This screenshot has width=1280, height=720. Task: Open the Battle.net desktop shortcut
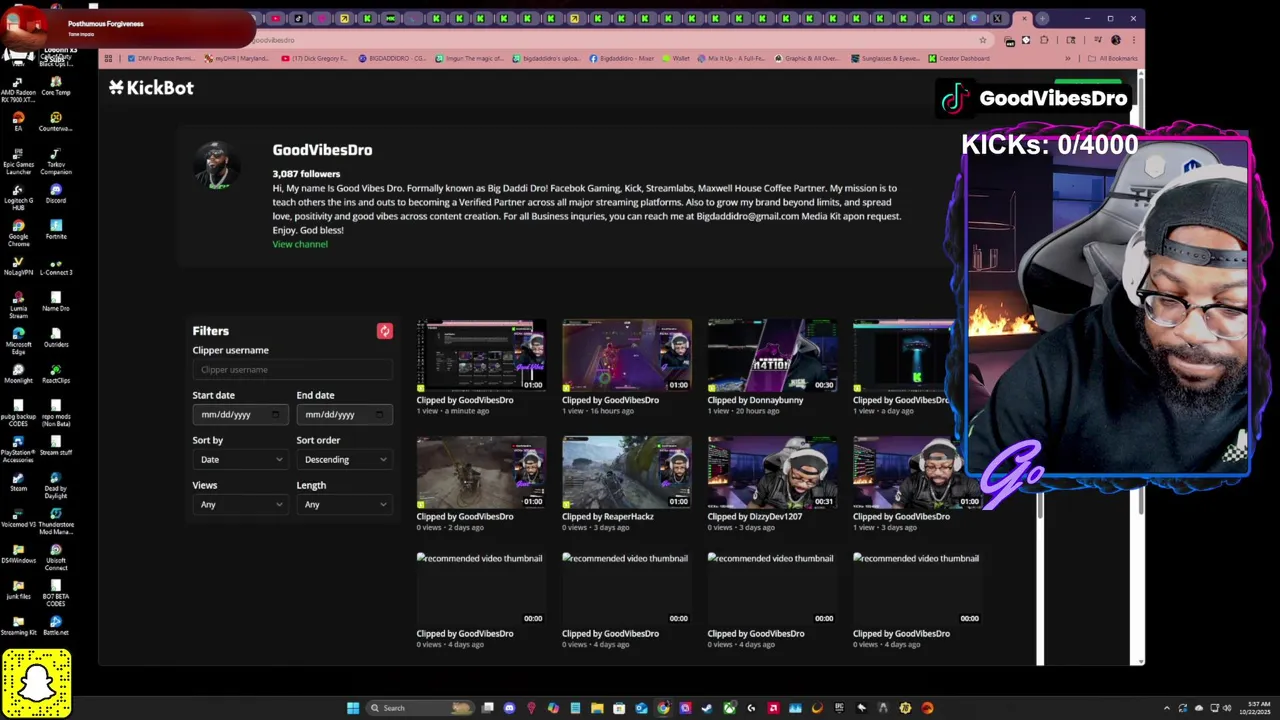click(56, 625)
